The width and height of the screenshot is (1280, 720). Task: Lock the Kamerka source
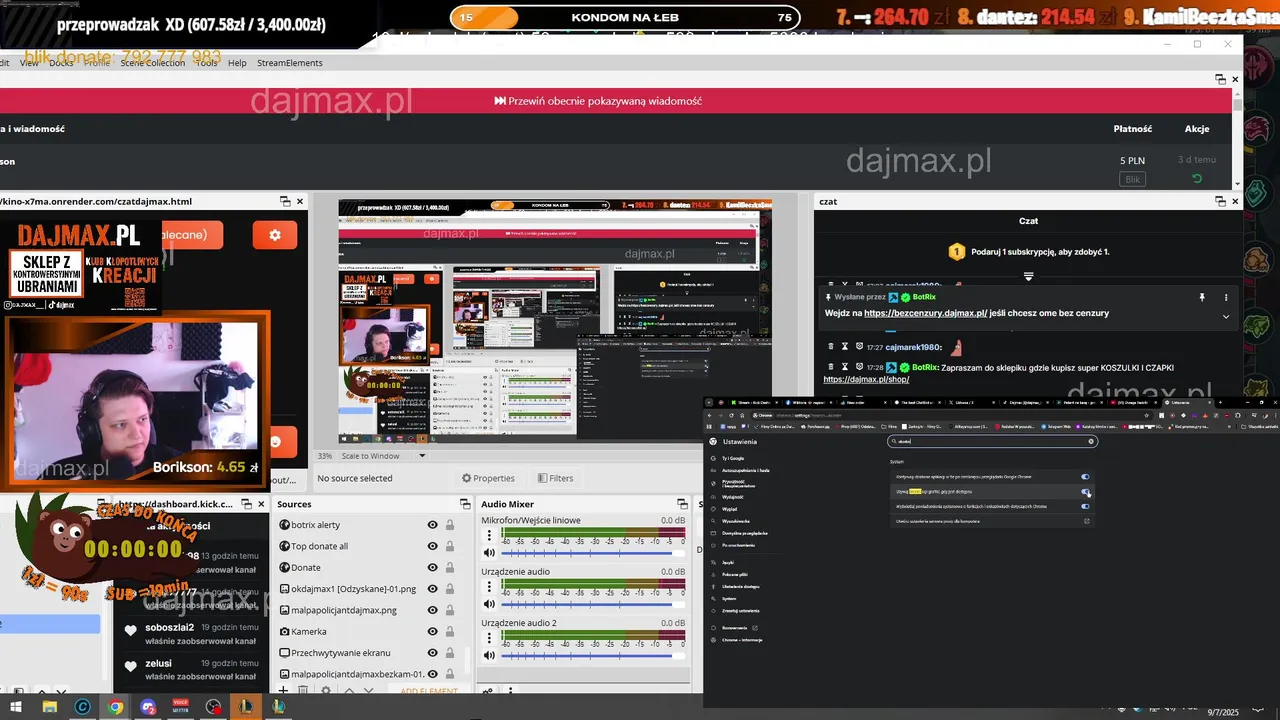450,632
